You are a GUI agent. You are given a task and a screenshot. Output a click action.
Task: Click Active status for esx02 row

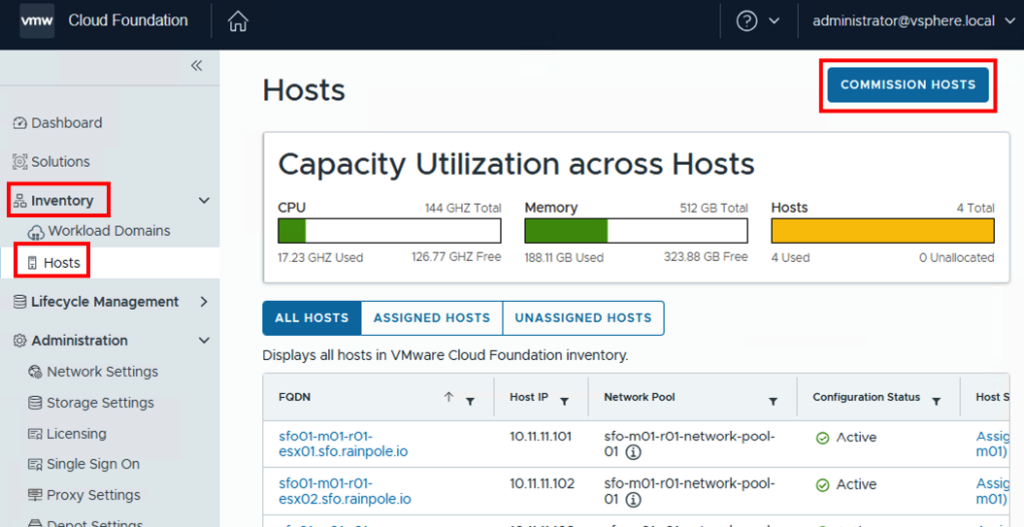(846, 485)
